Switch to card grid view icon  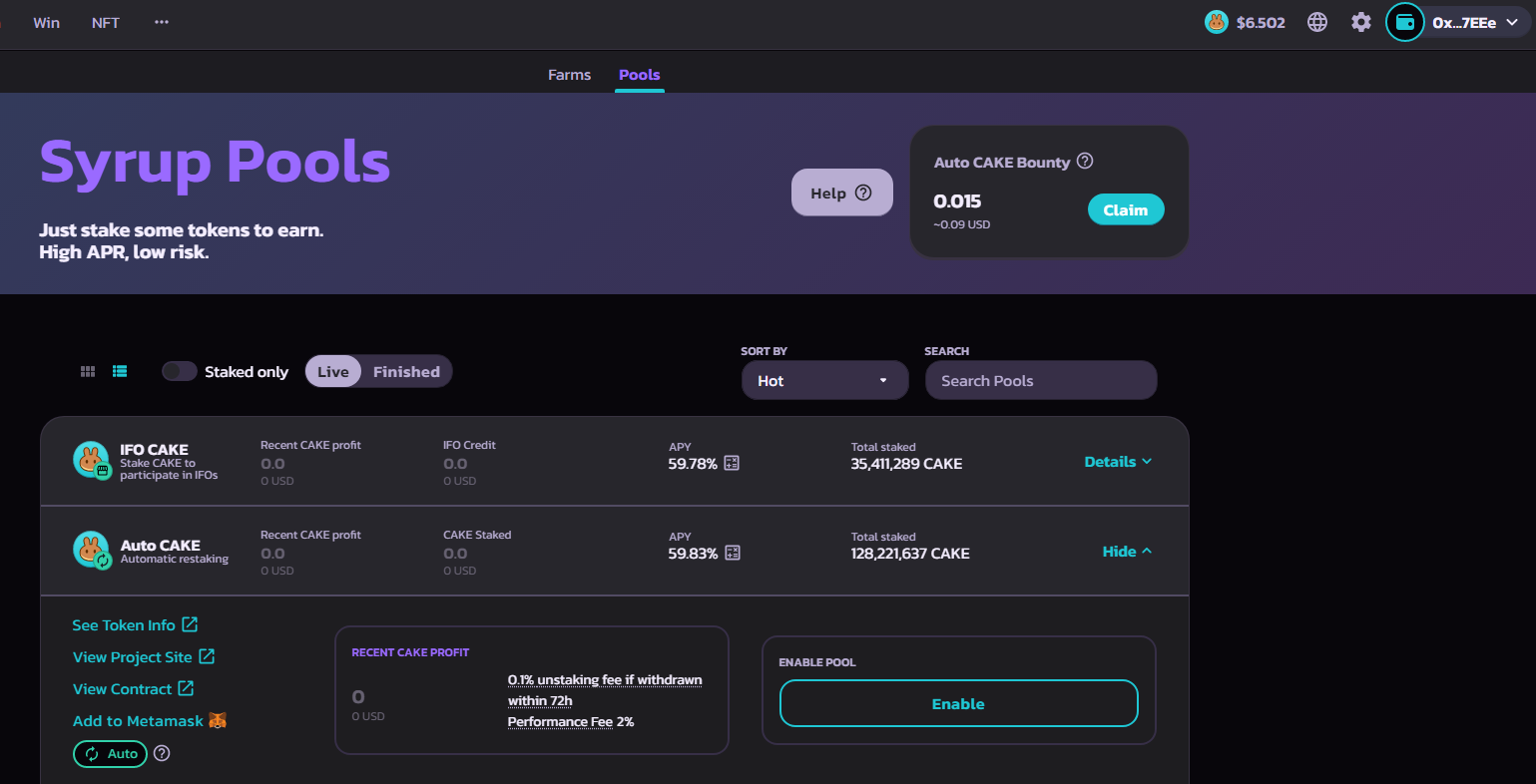88,371
